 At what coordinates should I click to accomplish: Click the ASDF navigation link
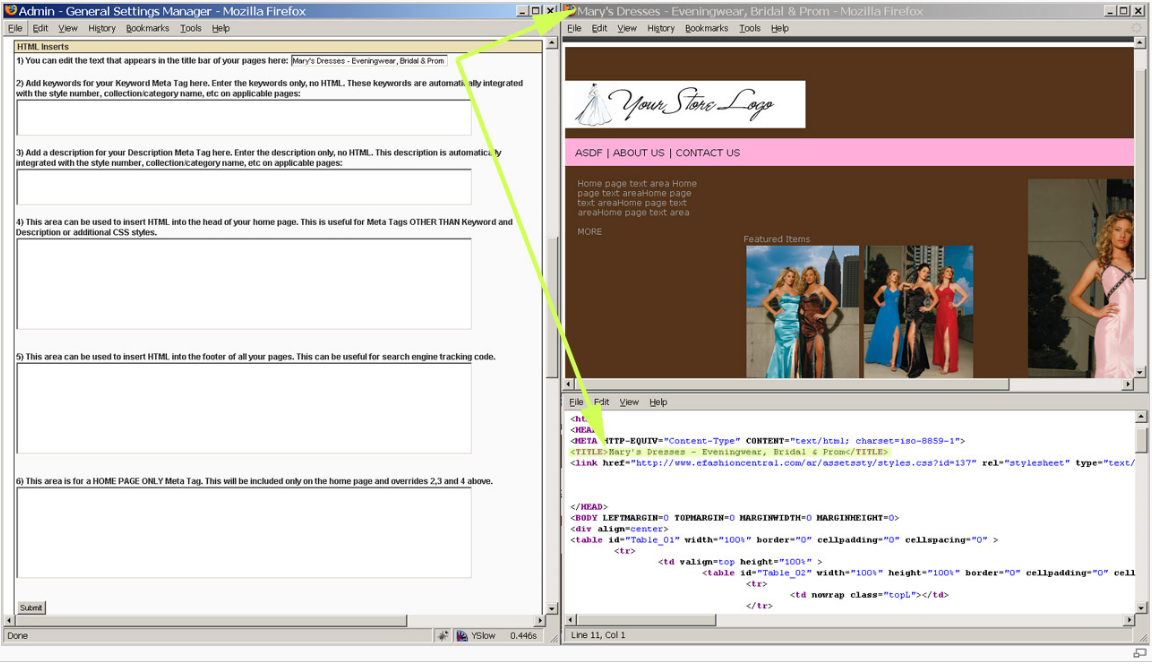click(588, 153)
